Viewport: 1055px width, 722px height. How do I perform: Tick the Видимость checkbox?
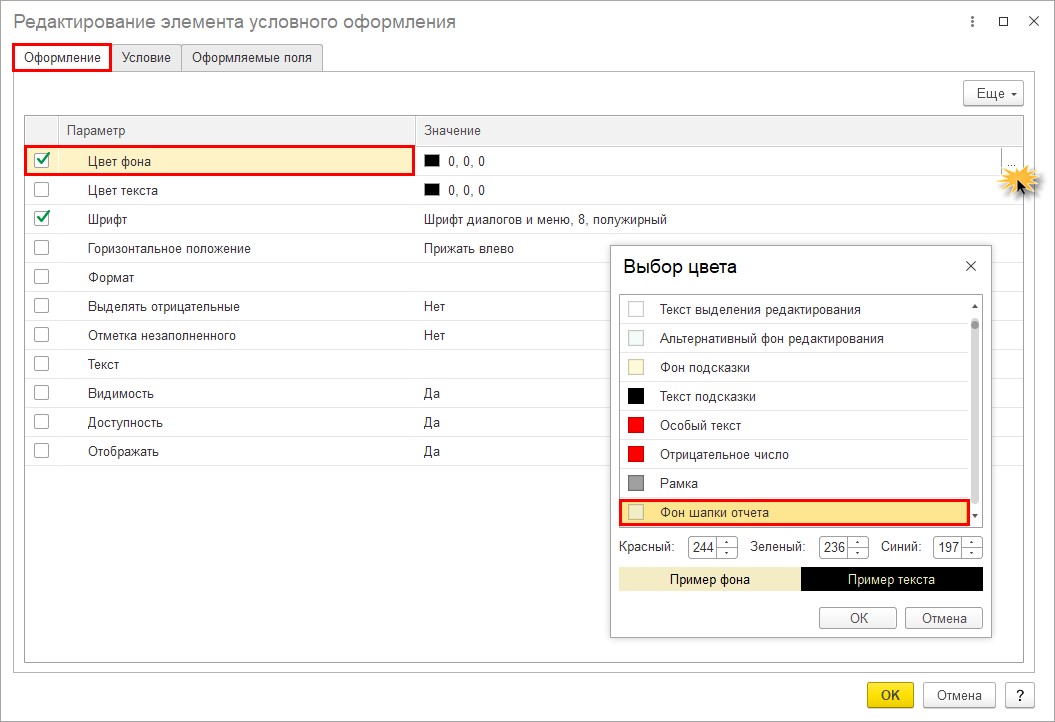tap(42, 393)
